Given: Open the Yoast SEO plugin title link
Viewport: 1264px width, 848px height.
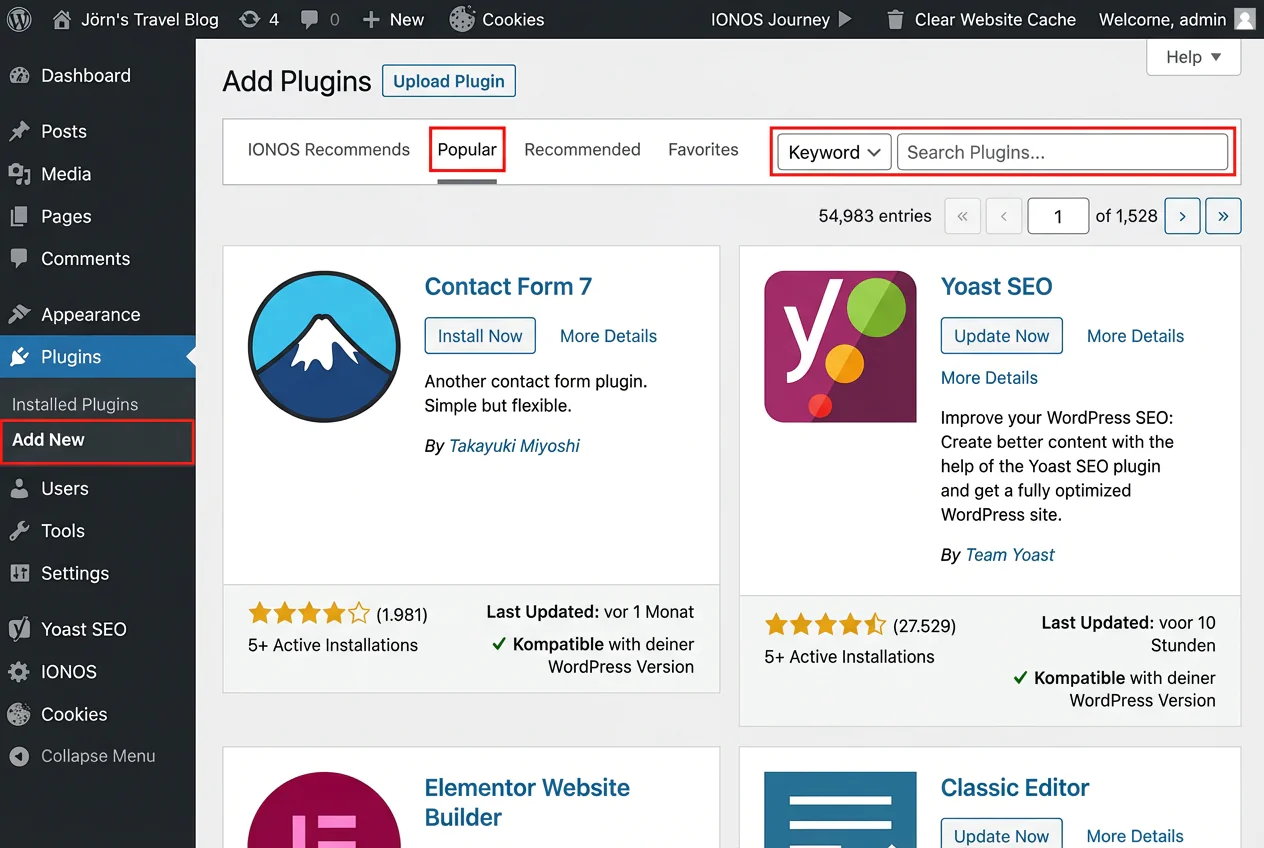Looking at the screenshot, I should (996, 287).
